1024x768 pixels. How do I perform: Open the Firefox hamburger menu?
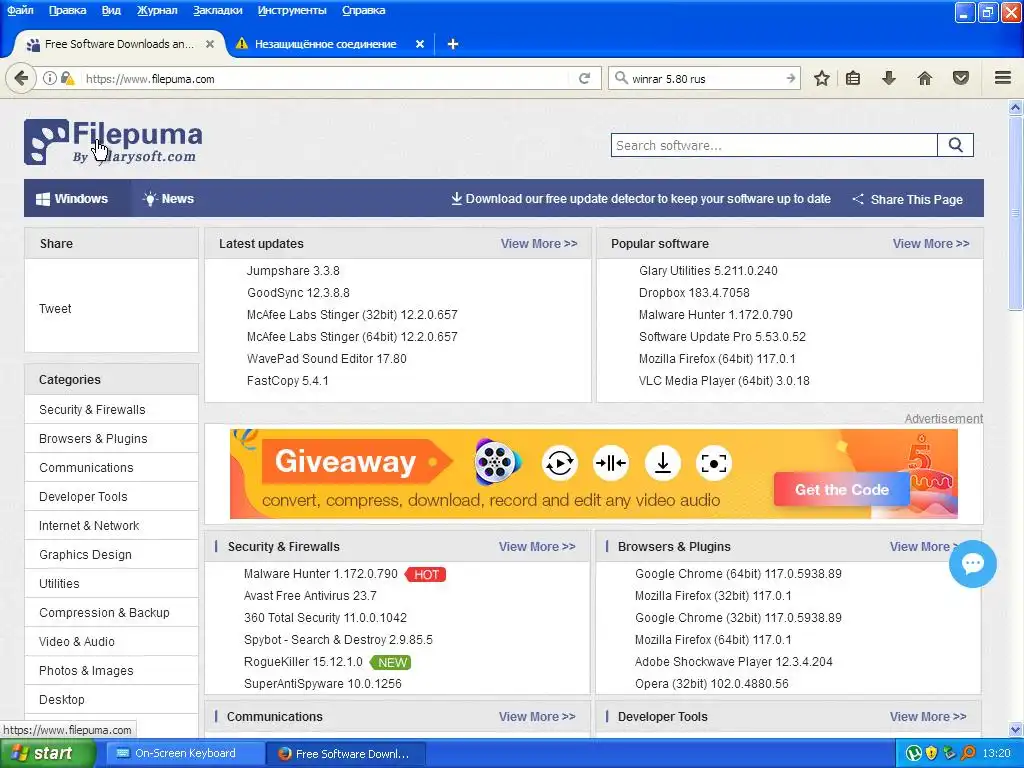(x=1003, y=78)
